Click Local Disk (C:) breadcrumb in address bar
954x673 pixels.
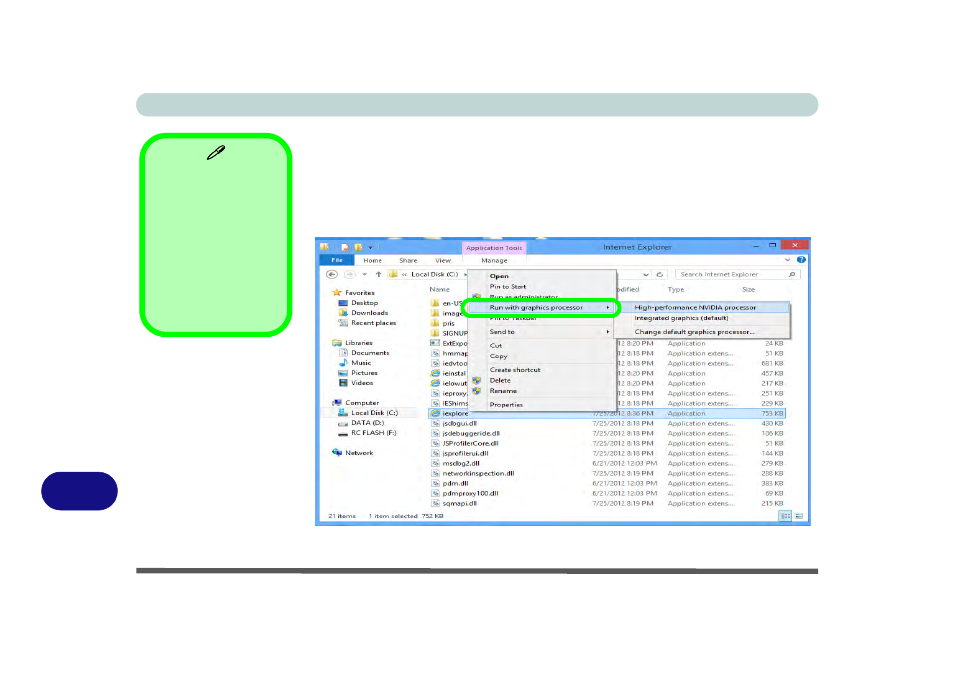pyautogui.click(x=434, y=274)
